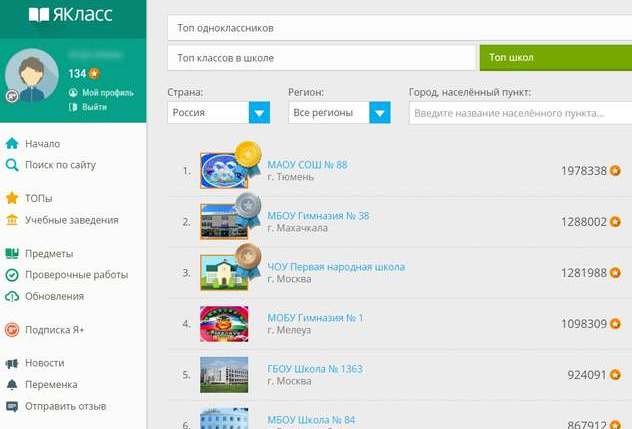Click the cloud icon beside Обновления

point(12,296)
